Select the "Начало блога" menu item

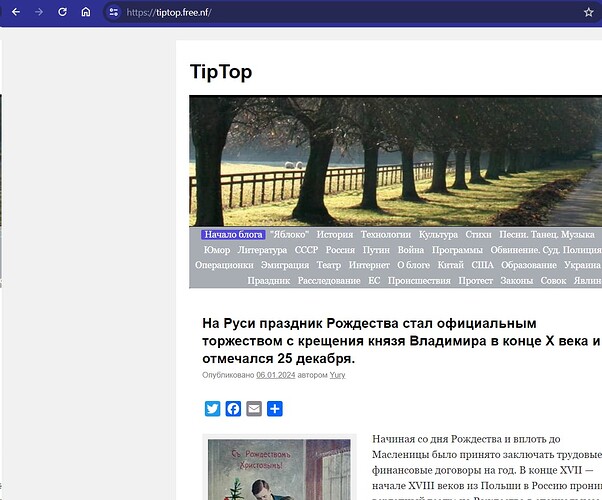point(233,235)
